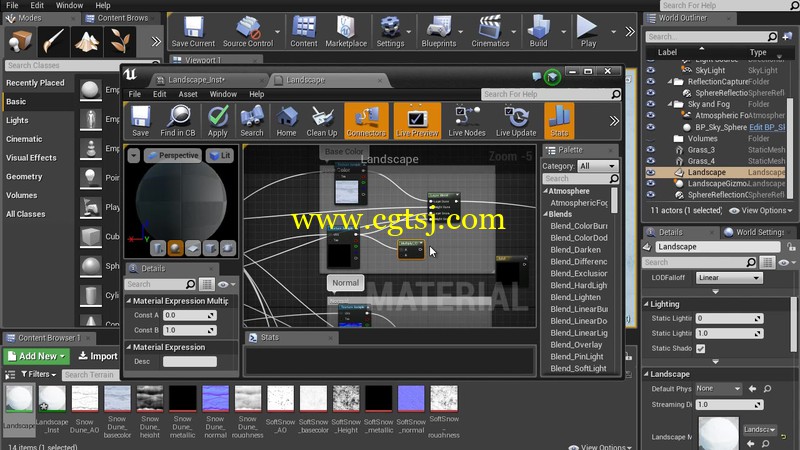Click the Palette search field
This screenshot has width=800, height=450.
coord(581,179)
